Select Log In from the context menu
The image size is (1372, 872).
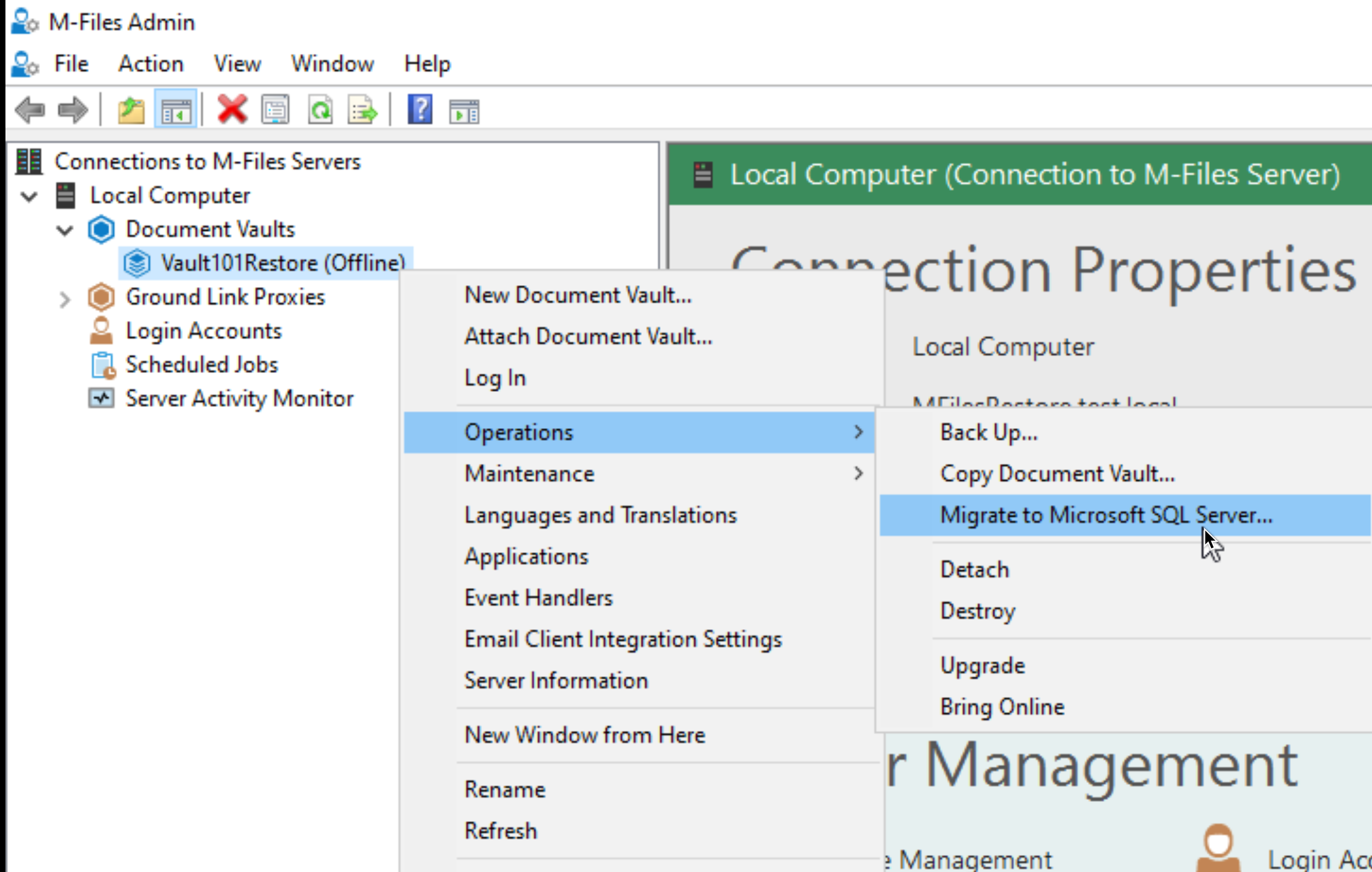(639, 377)
